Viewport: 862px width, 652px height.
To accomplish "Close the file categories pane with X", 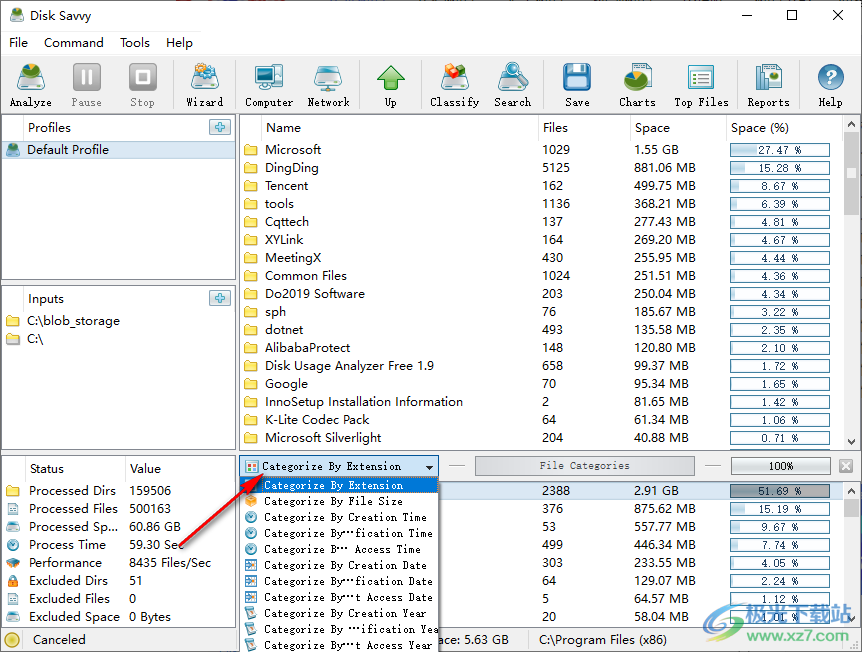I will coord(846,466).
